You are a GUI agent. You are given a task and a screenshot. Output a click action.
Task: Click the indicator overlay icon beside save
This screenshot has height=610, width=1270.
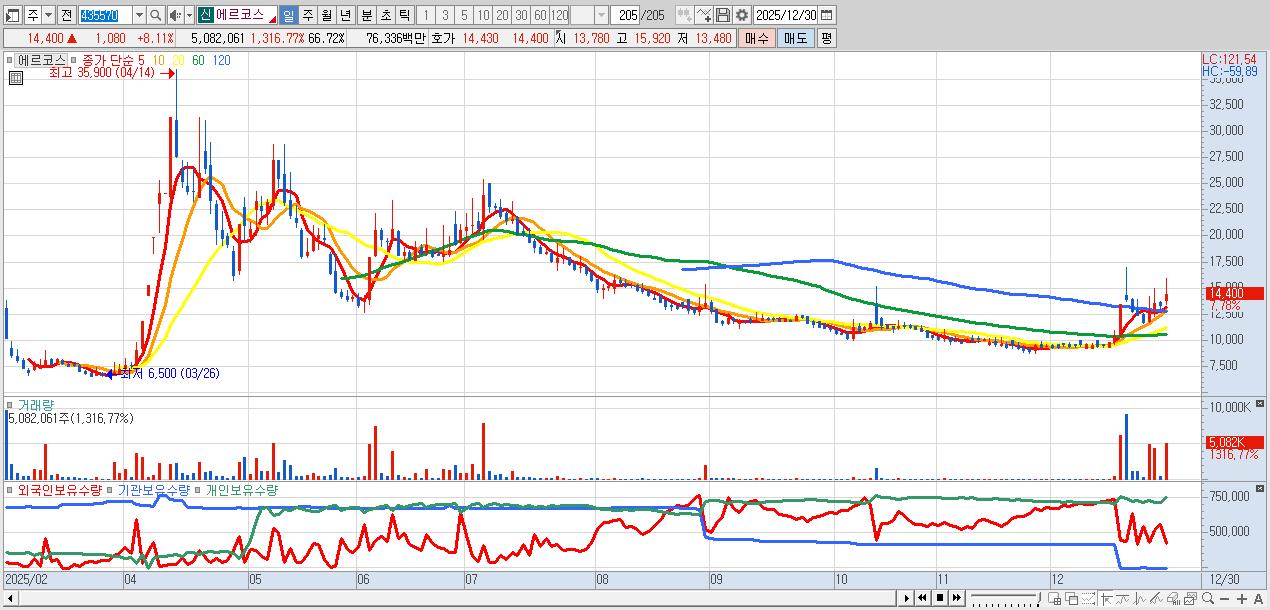click(704, 15)
